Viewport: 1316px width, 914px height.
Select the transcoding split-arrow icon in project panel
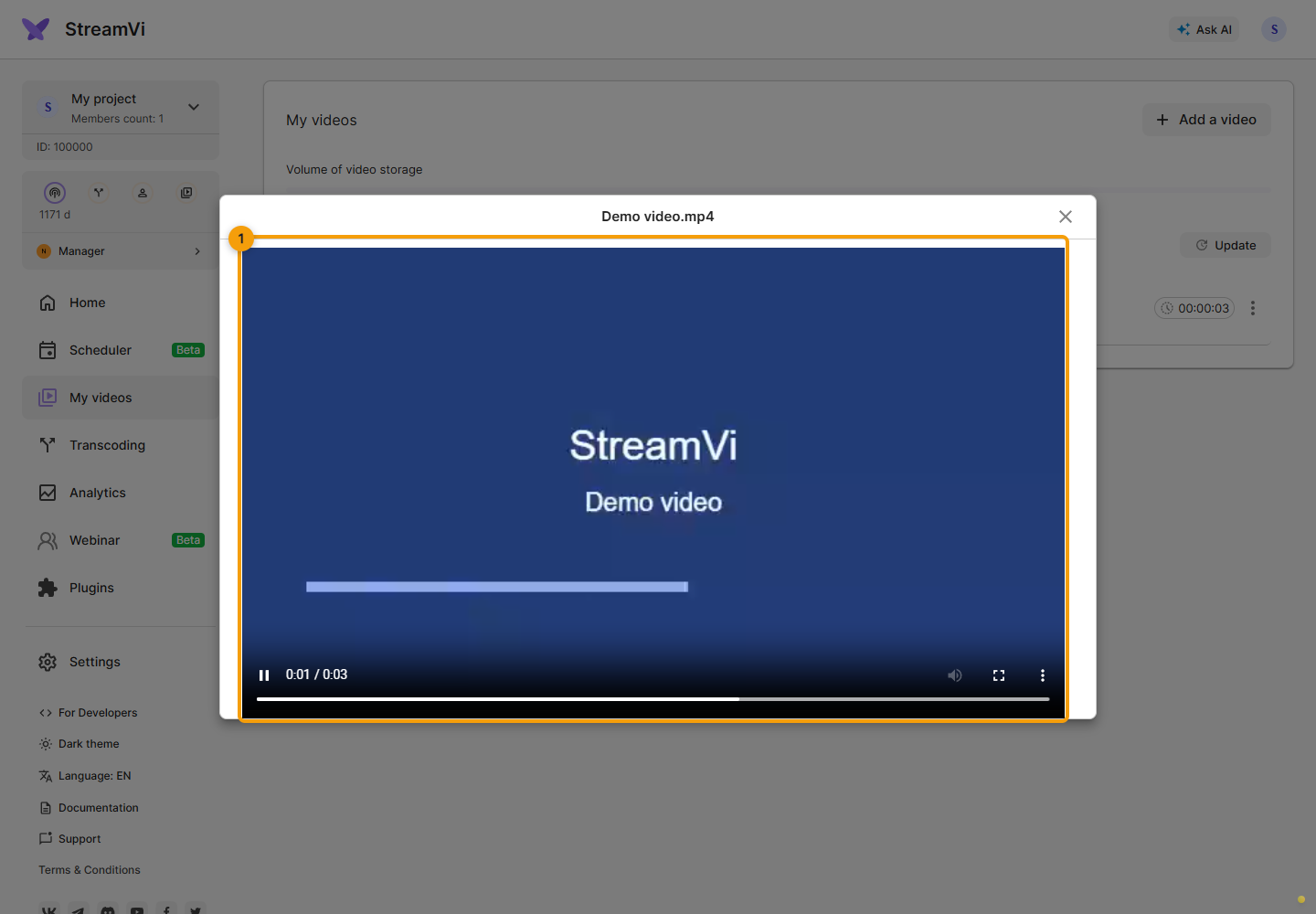[x=99, y=193]
